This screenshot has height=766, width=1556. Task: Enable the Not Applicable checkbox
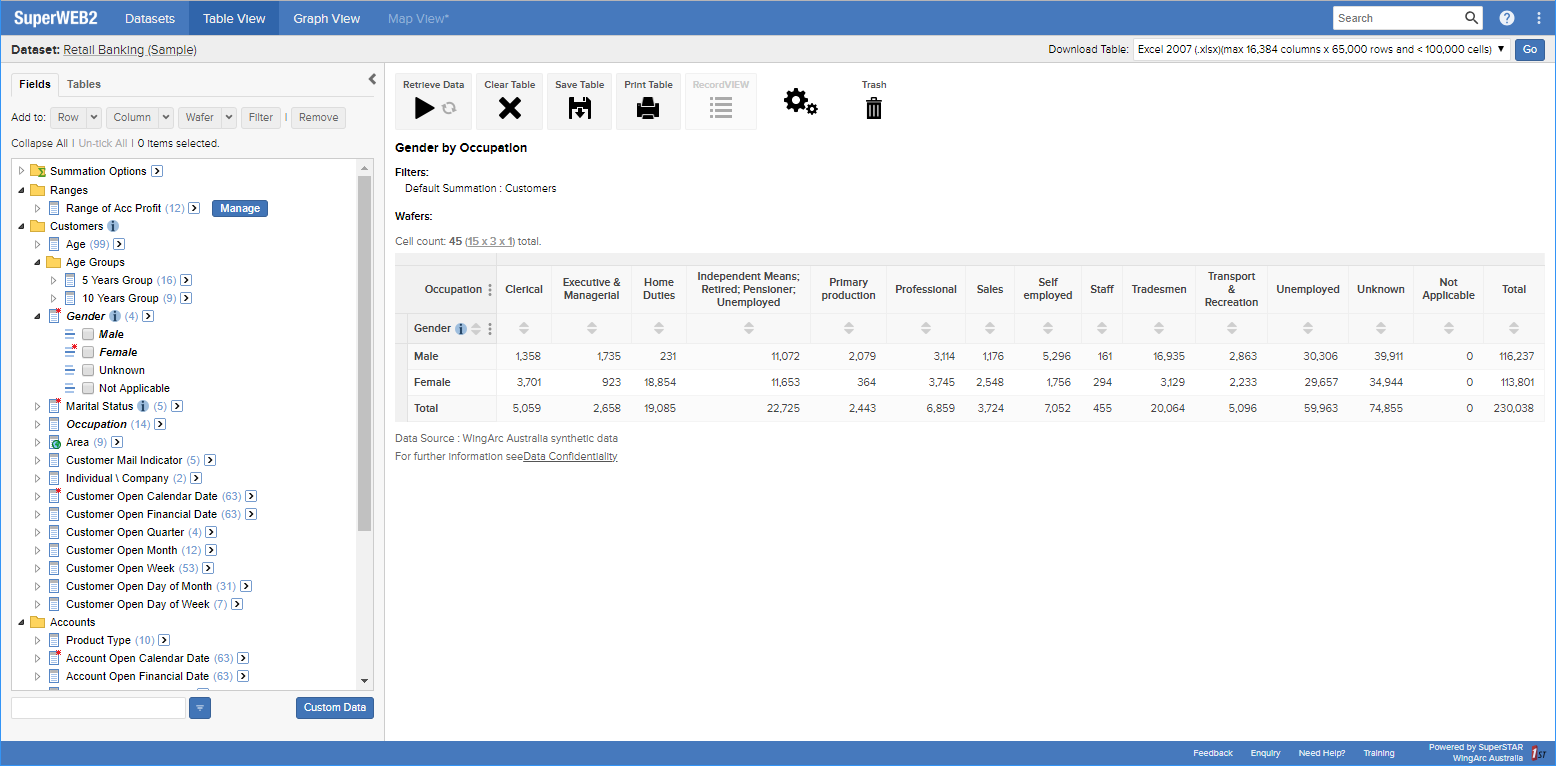(x=88, y=388)
